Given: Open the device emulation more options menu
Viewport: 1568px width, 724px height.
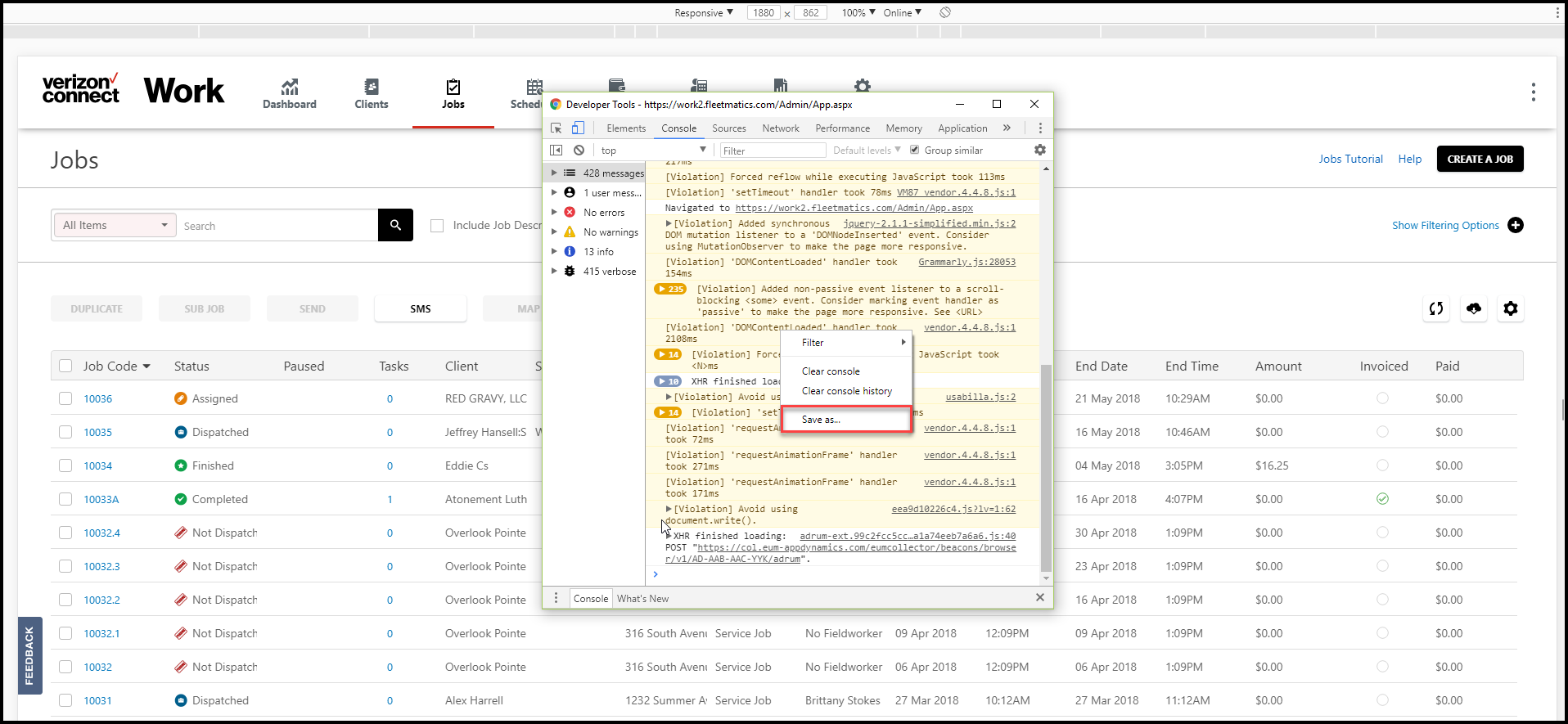Looking at the screenshot, I should pos(1557,12).
